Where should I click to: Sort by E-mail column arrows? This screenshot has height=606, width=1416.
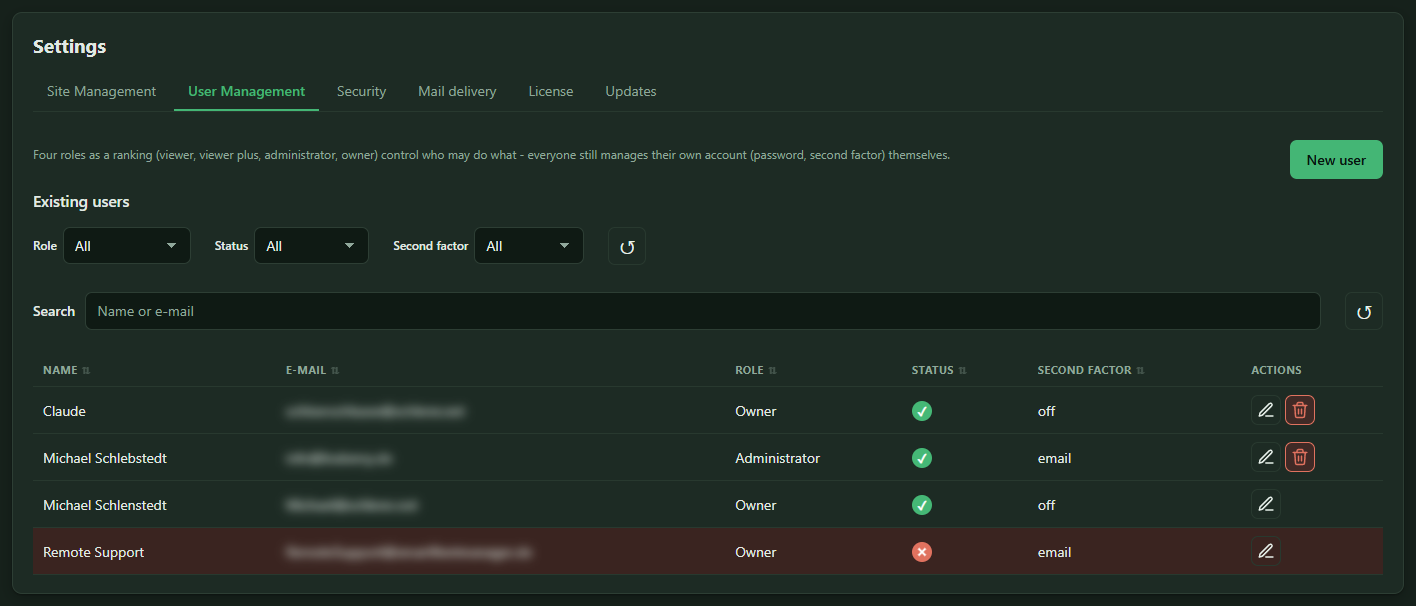pos(335,370)
